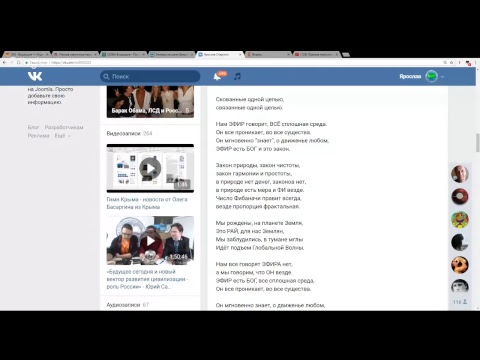Switch to the second browser tab
480x360 pixels.
coord(75,54)
